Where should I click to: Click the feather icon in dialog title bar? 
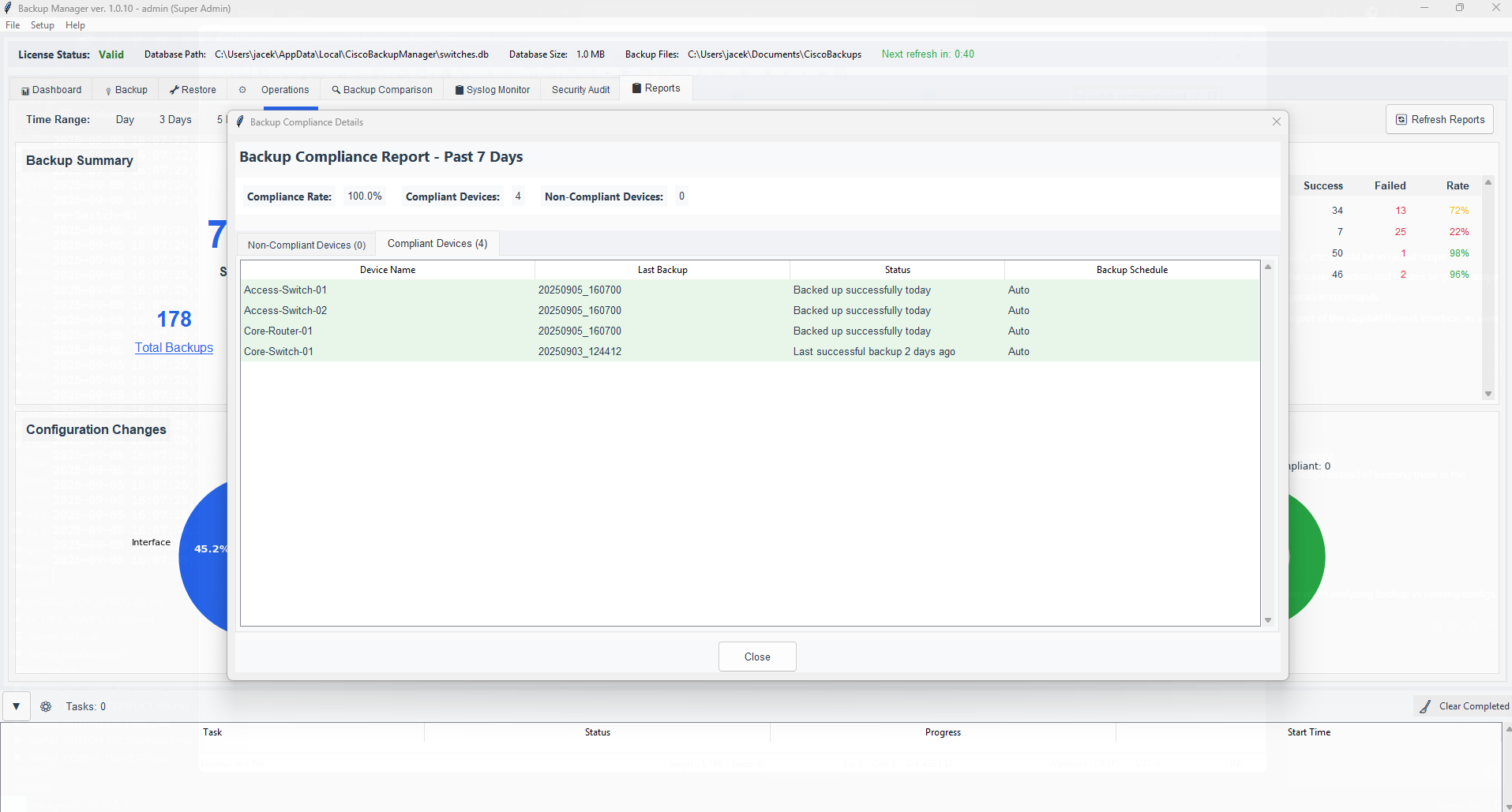pyautogui.click(x=240, y=122)
